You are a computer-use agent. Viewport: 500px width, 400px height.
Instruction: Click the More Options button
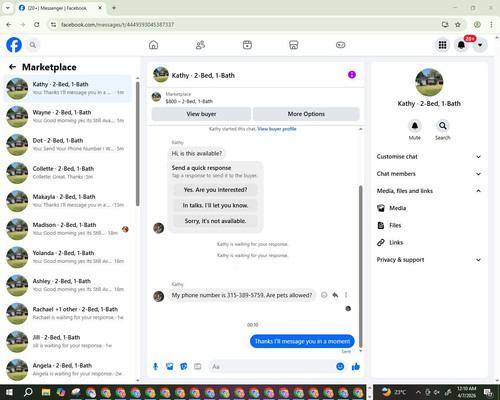pos(306,114)
